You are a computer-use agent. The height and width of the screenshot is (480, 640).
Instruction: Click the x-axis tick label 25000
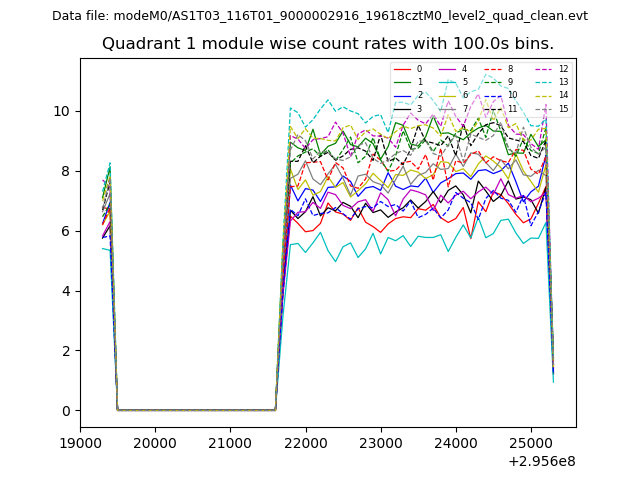(530, 443)
